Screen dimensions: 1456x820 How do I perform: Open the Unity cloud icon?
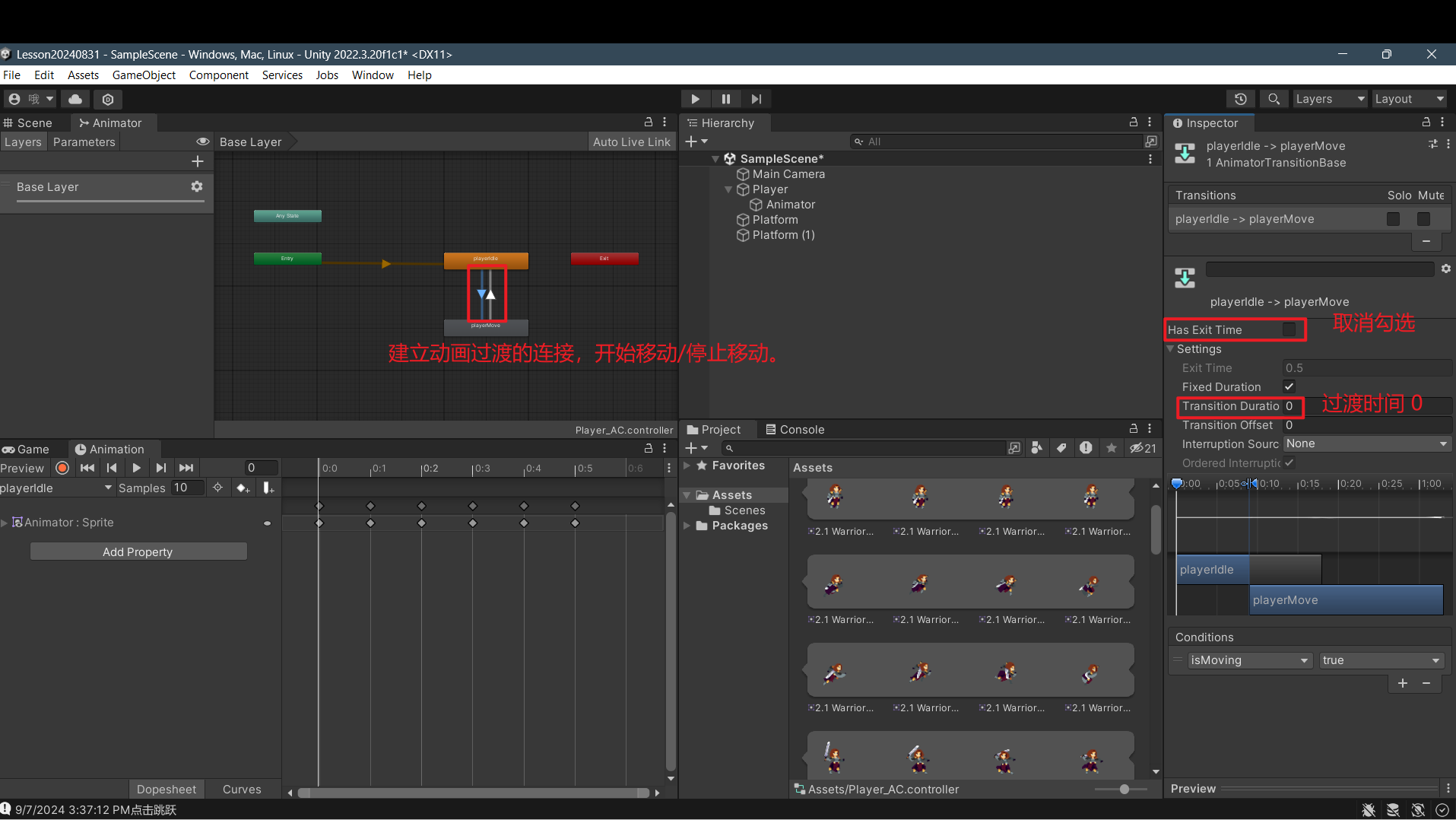click(75, 99)
